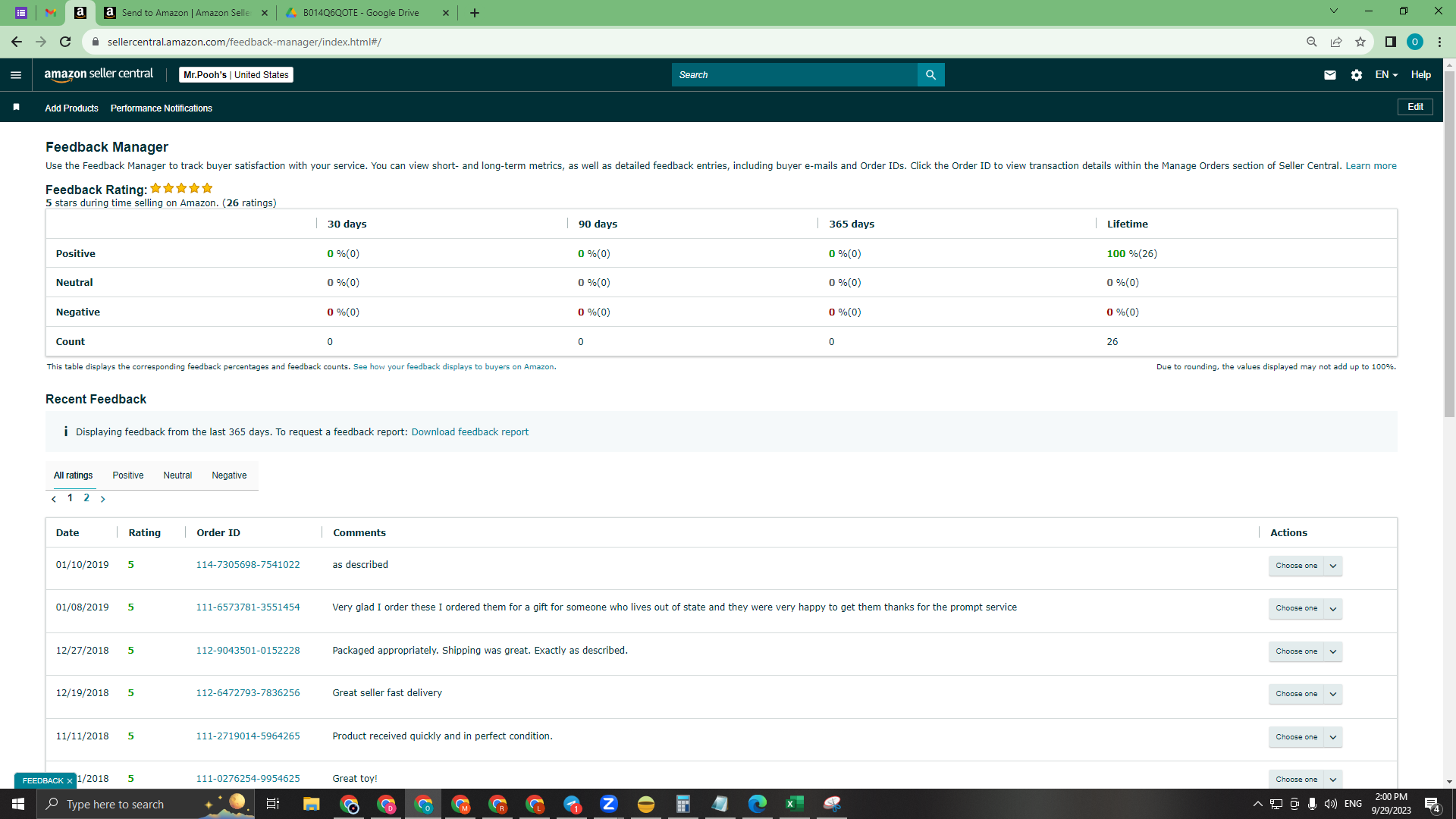Click the browser zoom magnifier icon
Image resolution: width=1456 pixels, height=819 pixels.
pyautogui.click(x=1312, y=42)
